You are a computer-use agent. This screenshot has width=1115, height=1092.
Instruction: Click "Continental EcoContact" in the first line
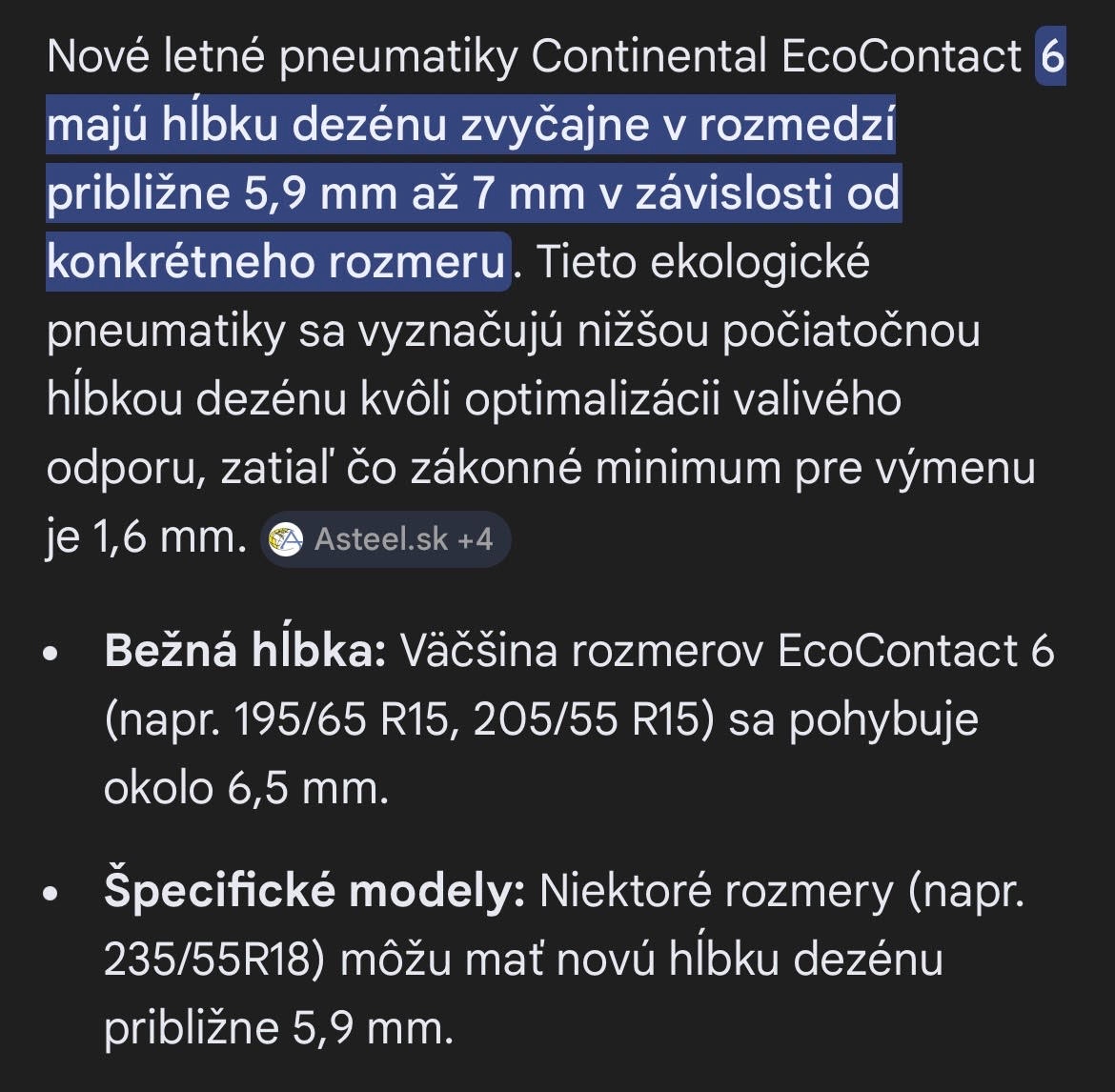coord(776,58)
